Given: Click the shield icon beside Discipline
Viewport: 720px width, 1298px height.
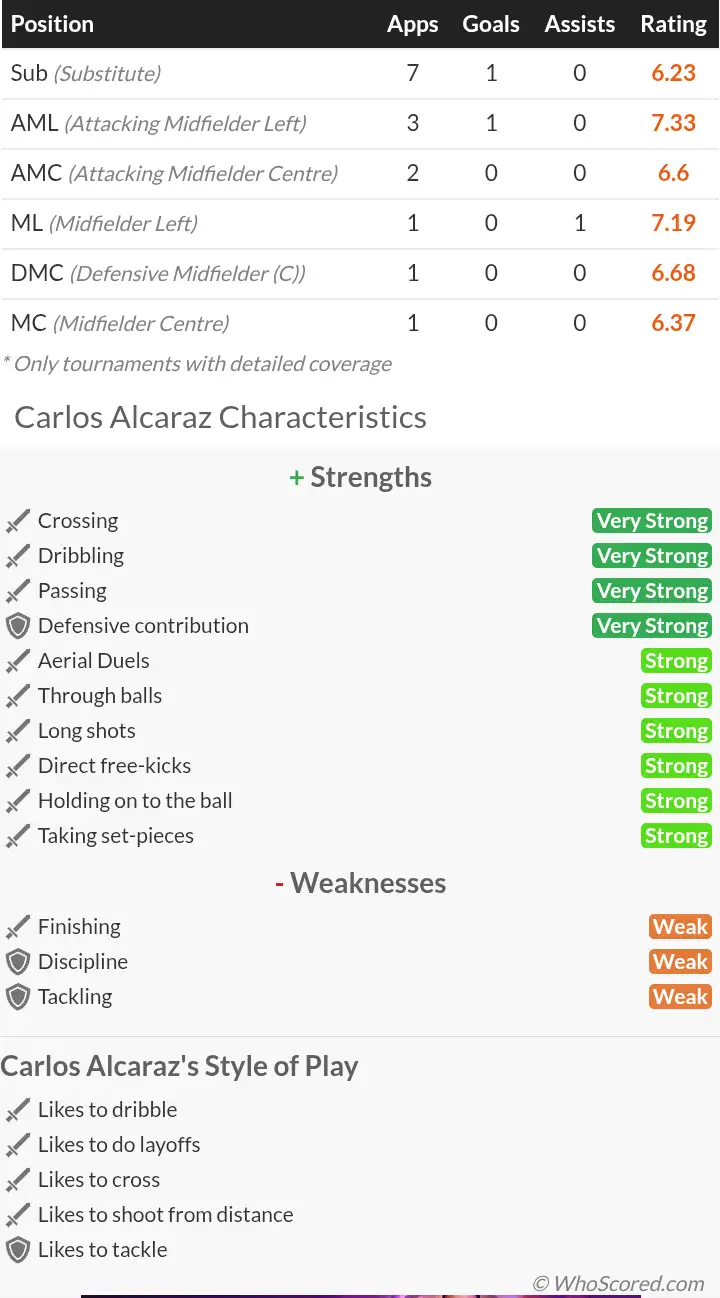Looking at the screenshot, I should (18, 962).
